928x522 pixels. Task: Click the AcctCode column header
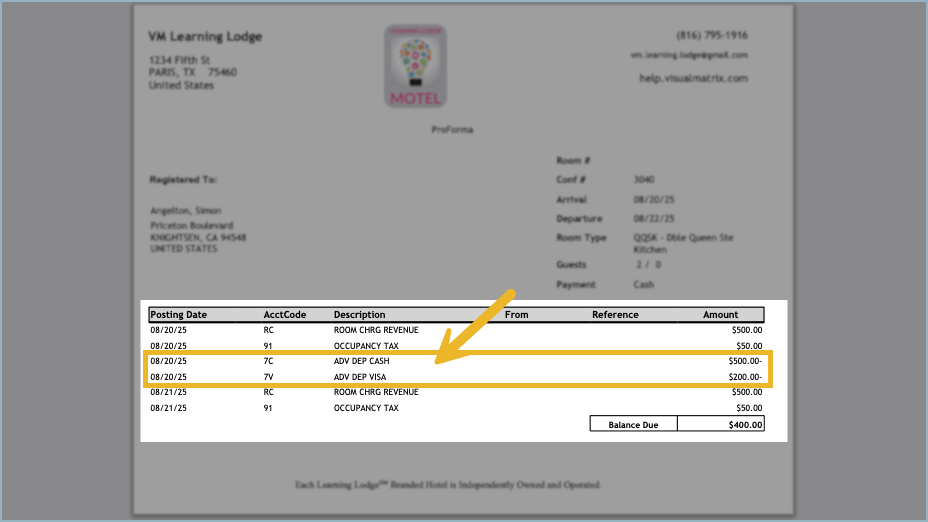click(x=285, y=315)
